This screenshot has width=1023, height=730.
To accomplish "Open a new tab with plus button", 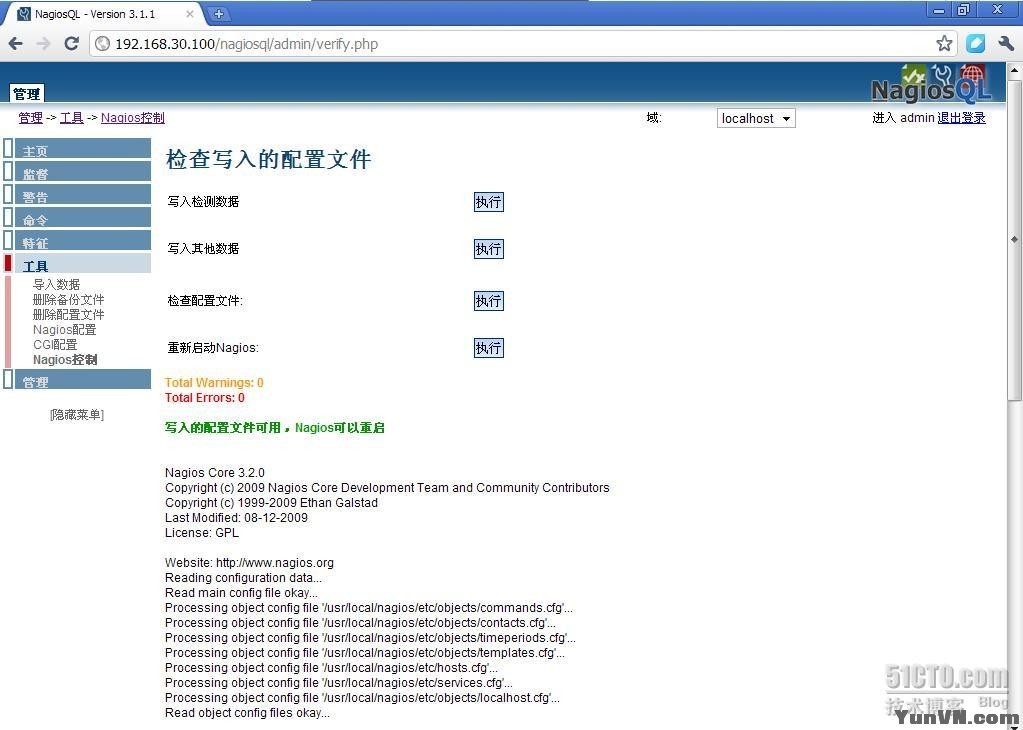I will (x=219, y=13).
